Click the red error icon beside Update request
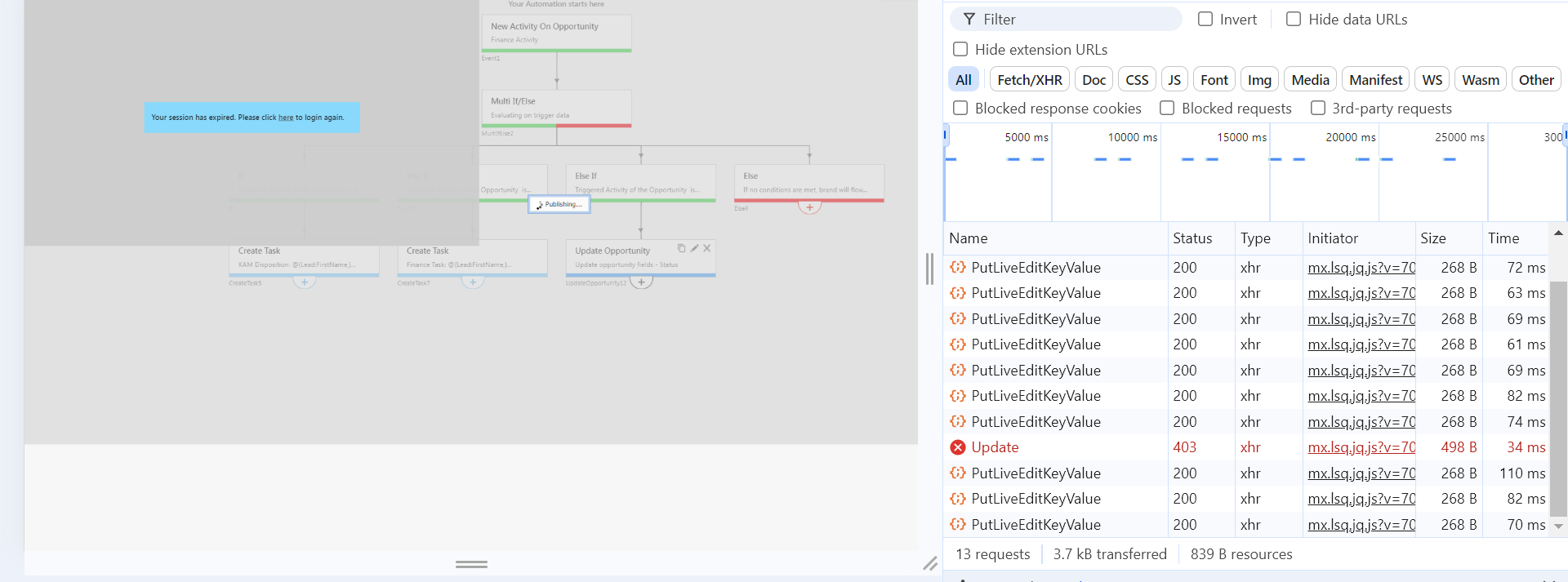 (958, 447)
